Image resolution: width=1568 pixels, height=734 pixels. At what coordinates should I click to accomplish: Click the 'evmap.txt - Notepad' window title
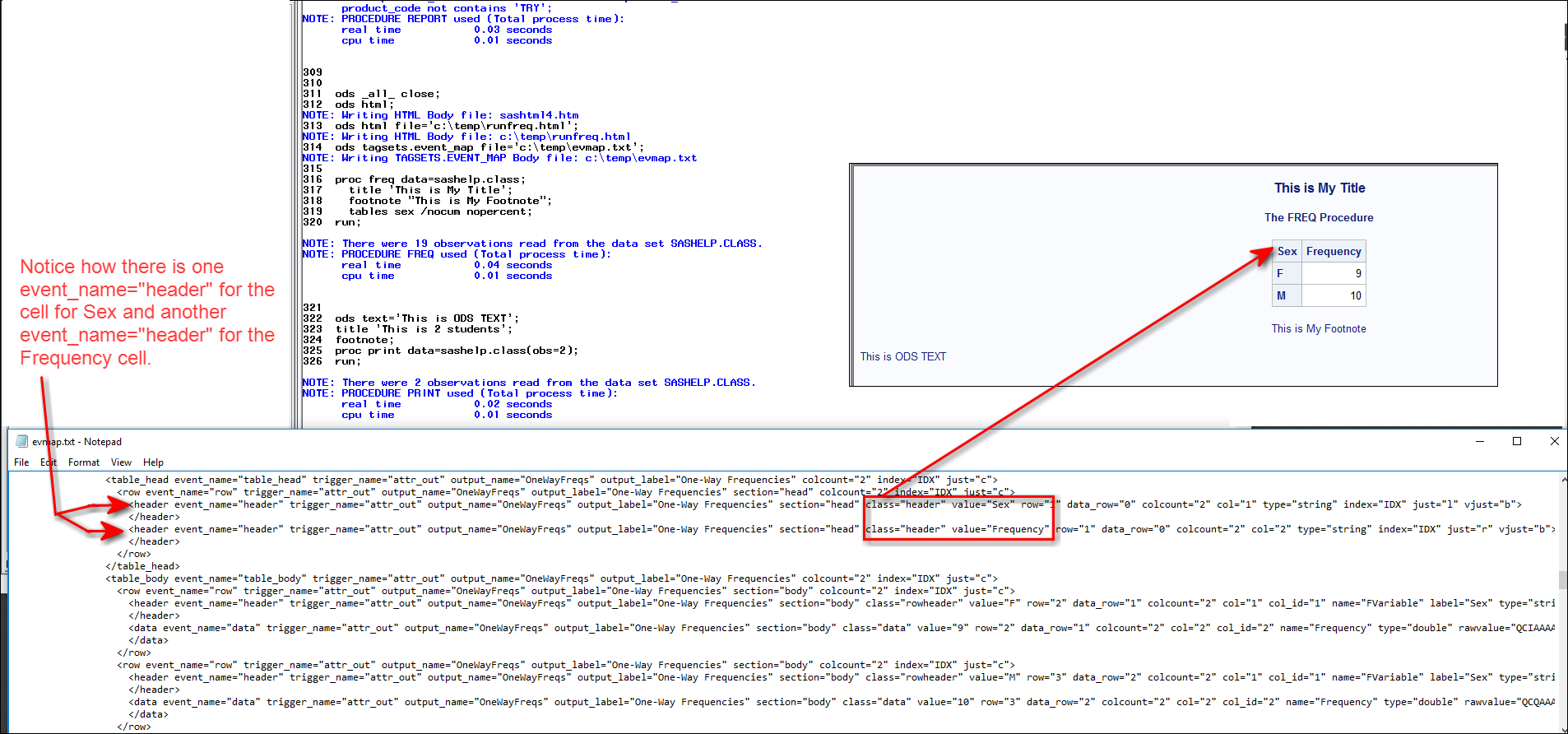point(77,442)
